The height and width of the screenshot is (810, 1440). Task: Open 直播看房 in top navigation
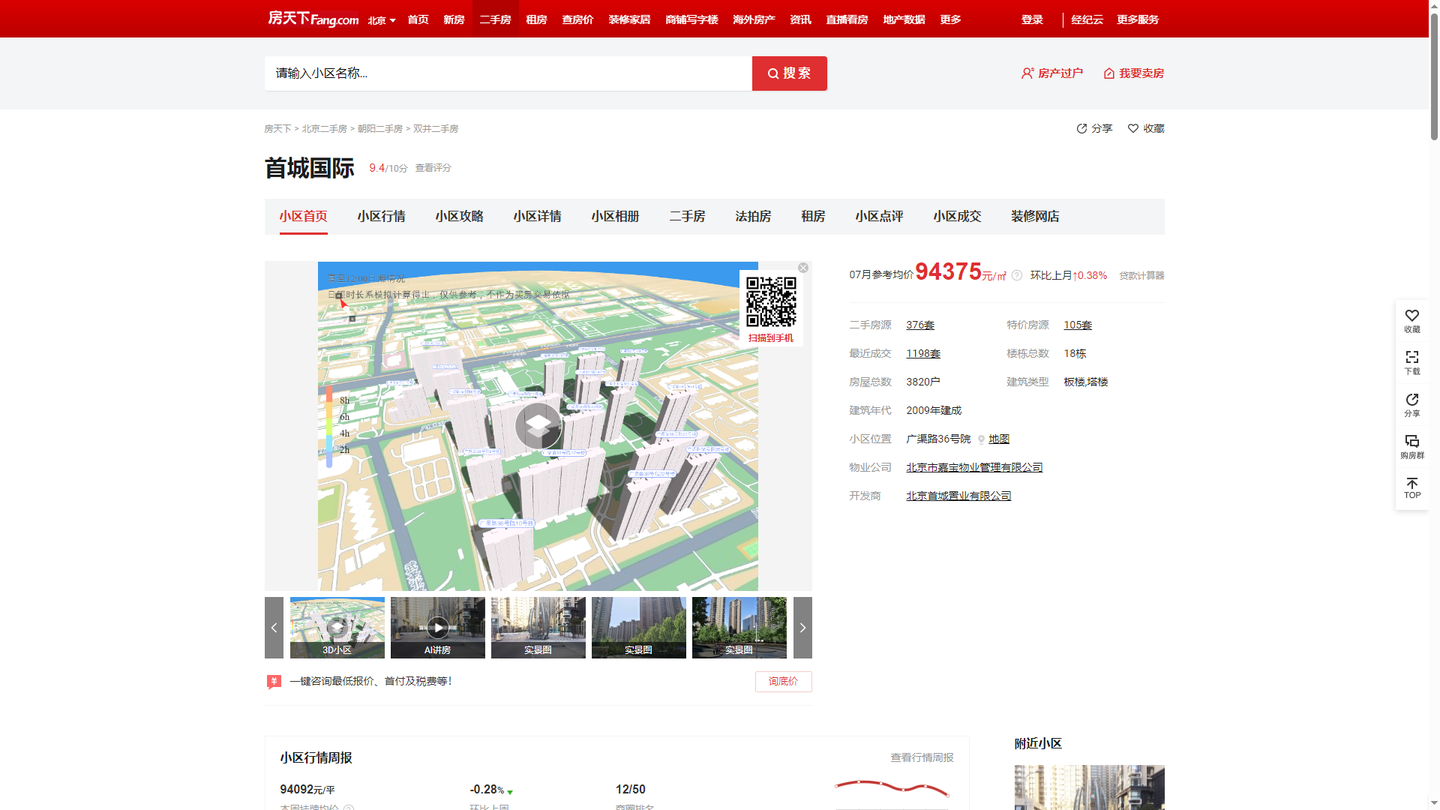pyautogui.click(x=847, y=19)
